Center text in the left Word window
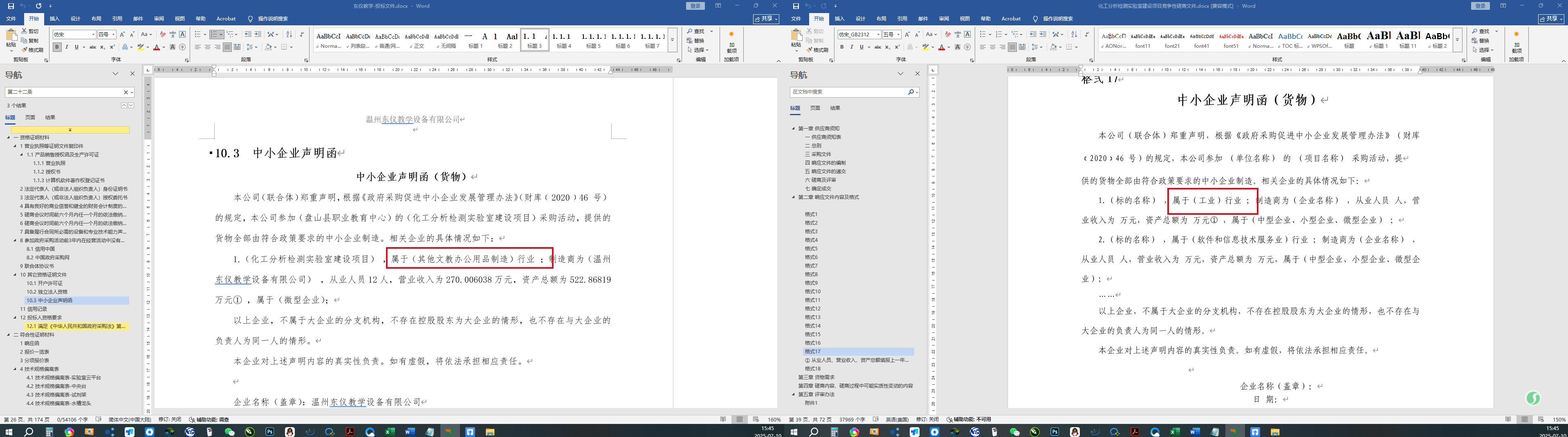Image resolution: width=1568 pixels, height=437 pixels. (208, 47)
